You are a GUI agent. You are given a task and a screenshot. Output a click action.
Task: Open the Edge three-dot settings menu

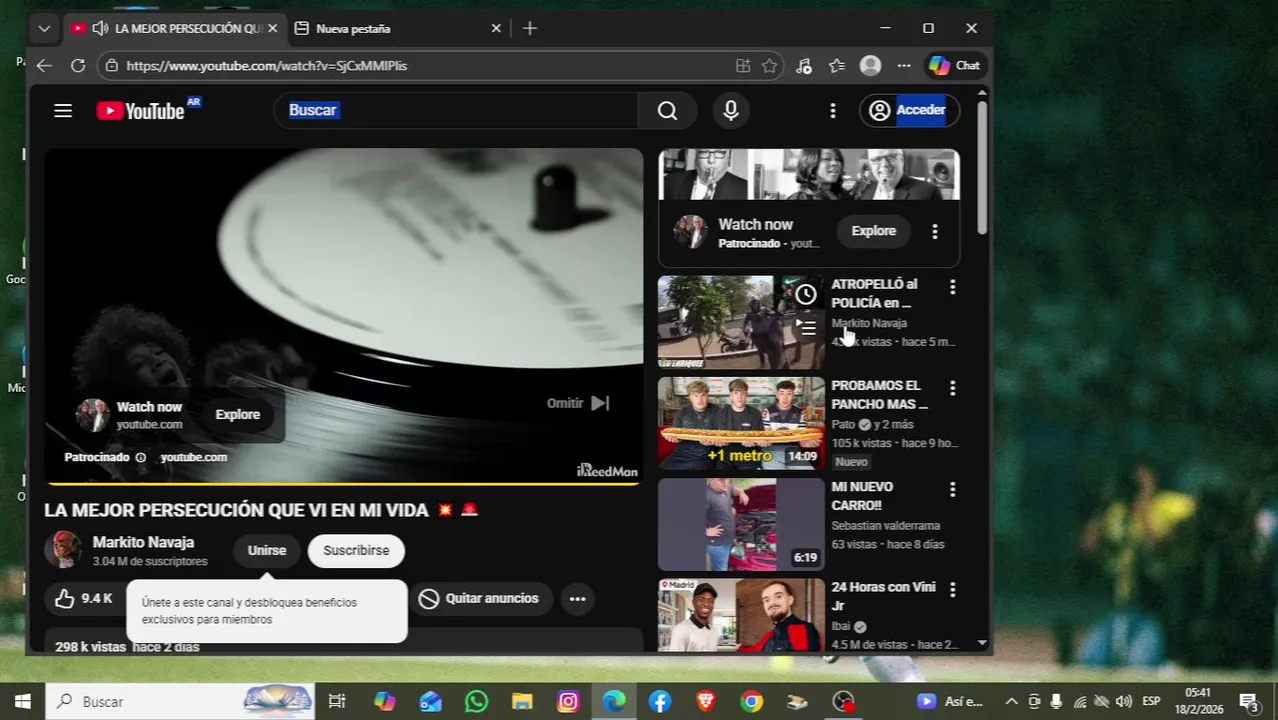[904, 66]
